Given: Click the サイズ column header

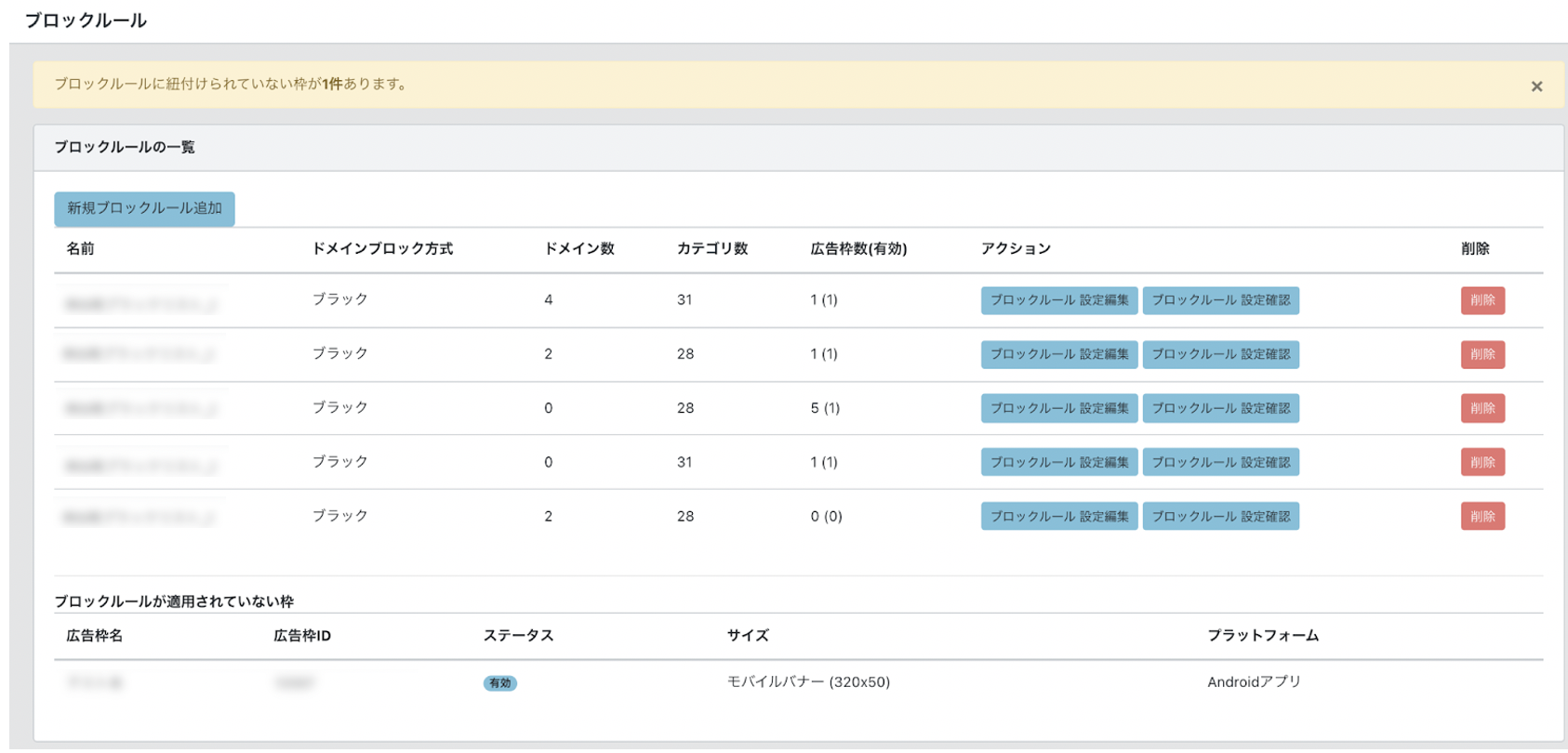Looking at the screenshot, I should pos(748,636).
